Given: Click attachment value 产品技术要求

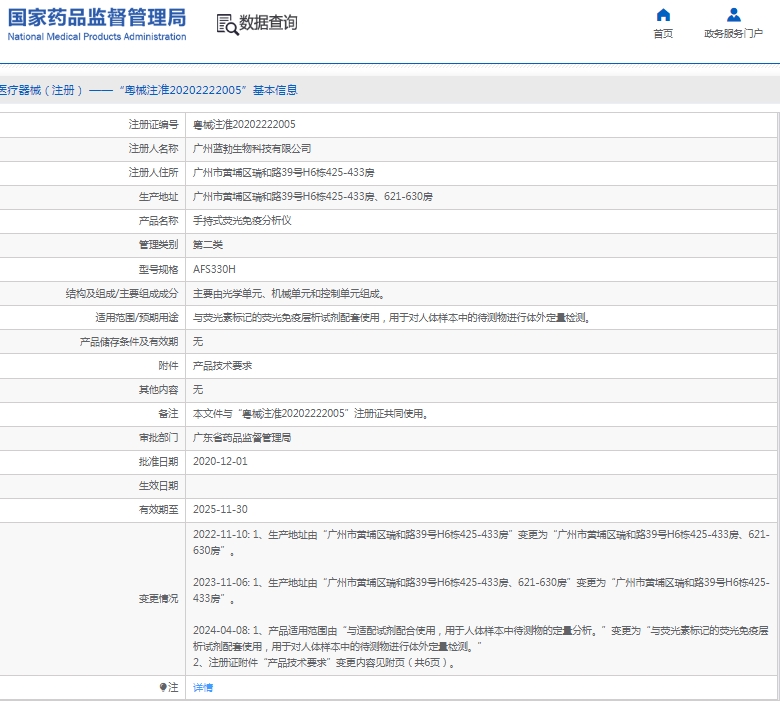Looking at the screenshot, I should pos(222,366).
